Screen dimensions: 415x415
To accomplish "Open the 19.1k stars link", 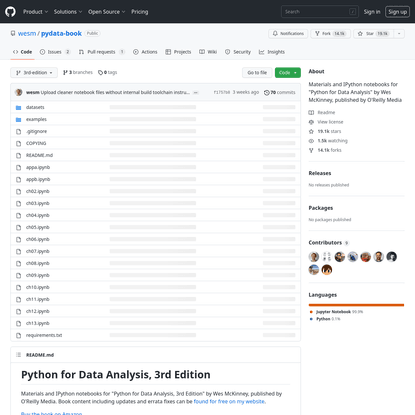I will click(325, 131).
